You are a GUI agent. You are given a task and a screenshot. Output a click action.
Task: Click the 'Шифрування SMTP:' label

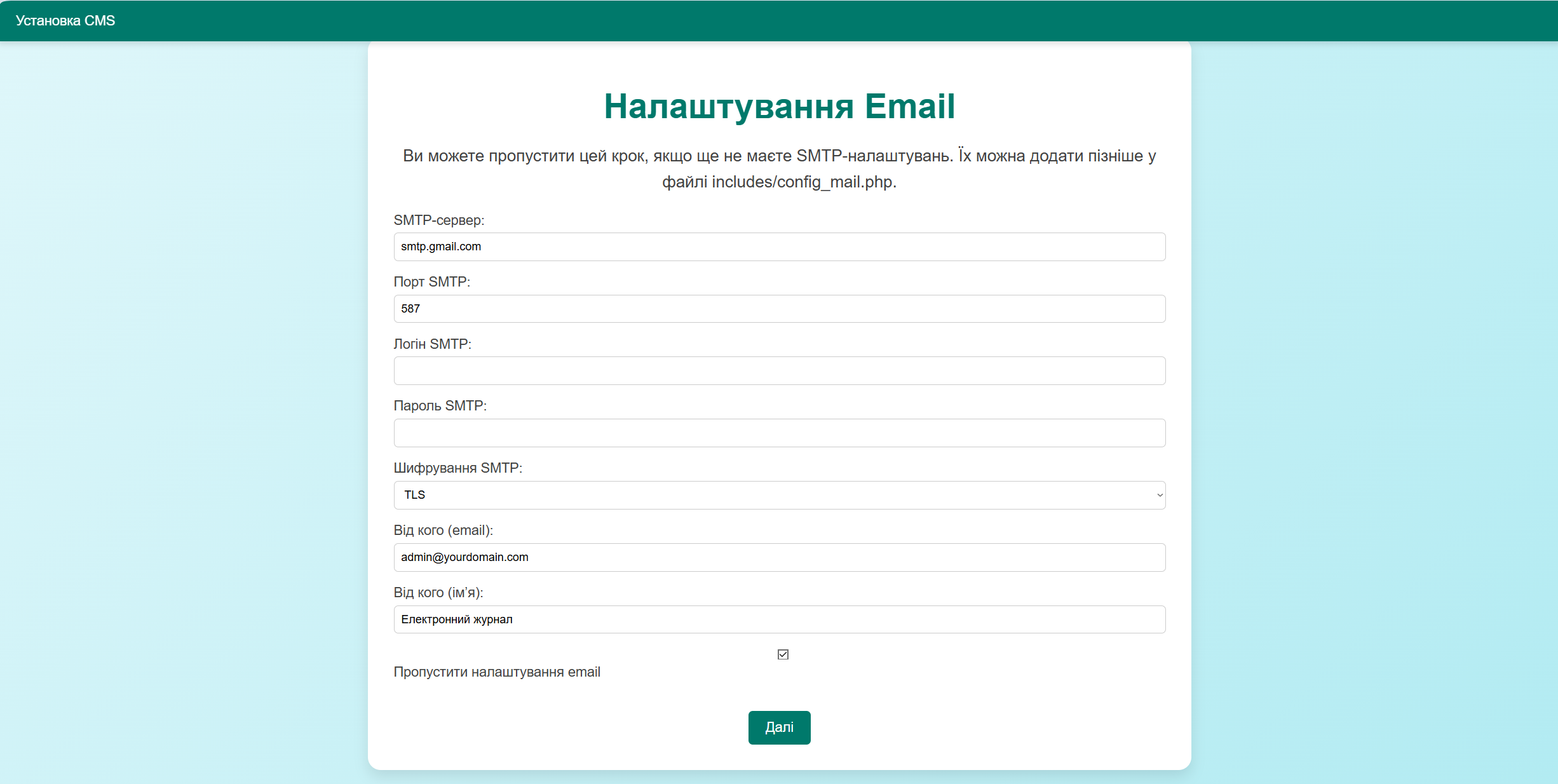[457, 468]
